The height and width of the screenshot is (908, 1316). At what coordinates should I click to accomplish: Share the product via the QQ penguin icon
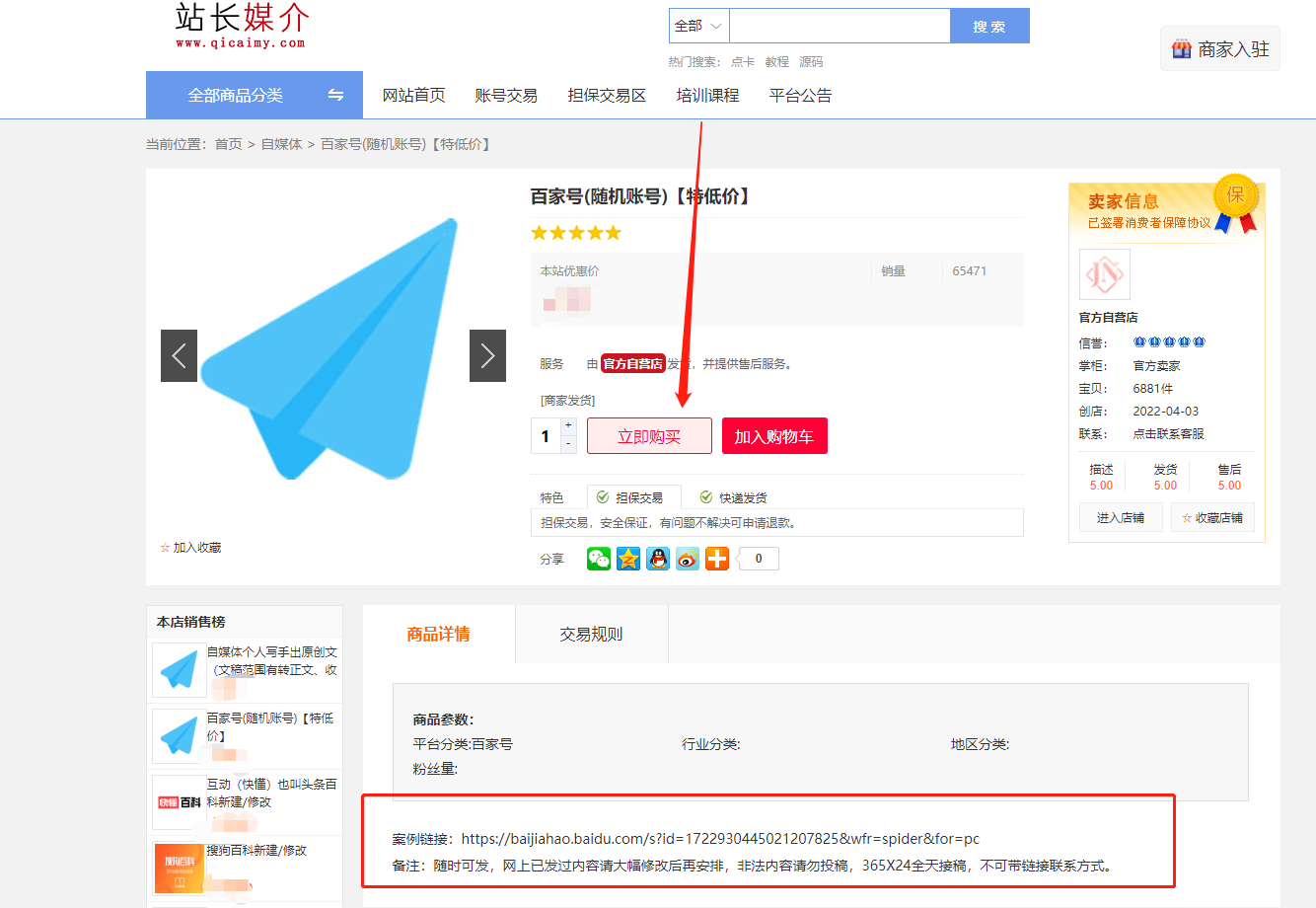click(658, 559)
